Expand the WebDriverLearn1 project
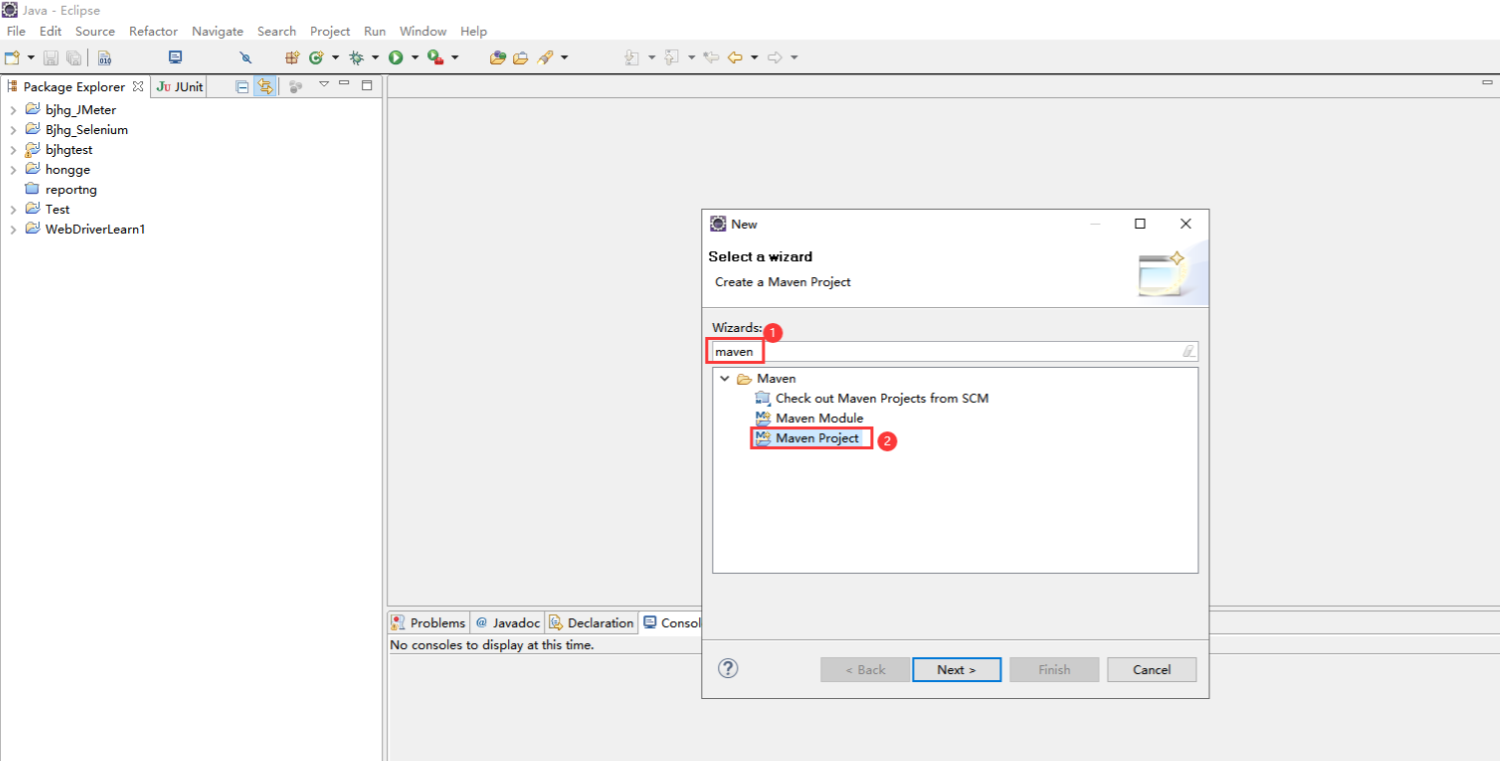The width and height of the screenshot is (1500, 761). click(x=13, y=229)
